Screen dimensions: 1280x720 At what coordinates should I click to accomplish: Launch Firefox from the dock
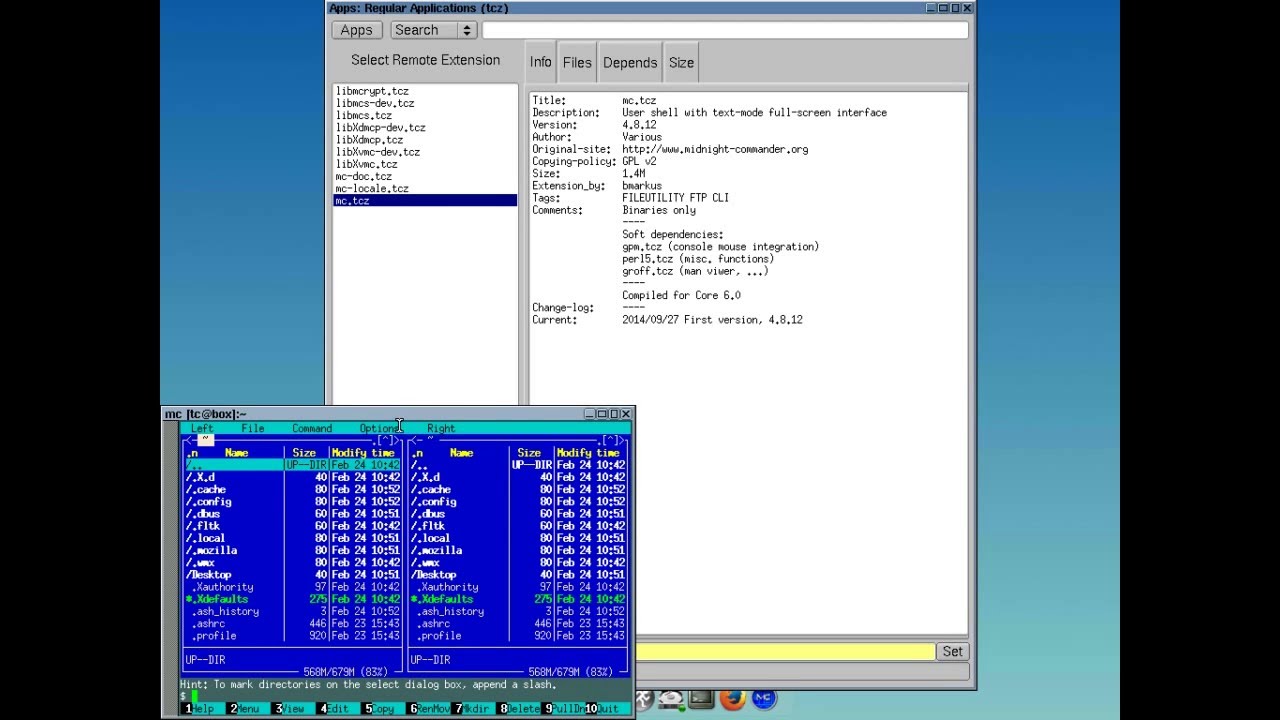732,699
